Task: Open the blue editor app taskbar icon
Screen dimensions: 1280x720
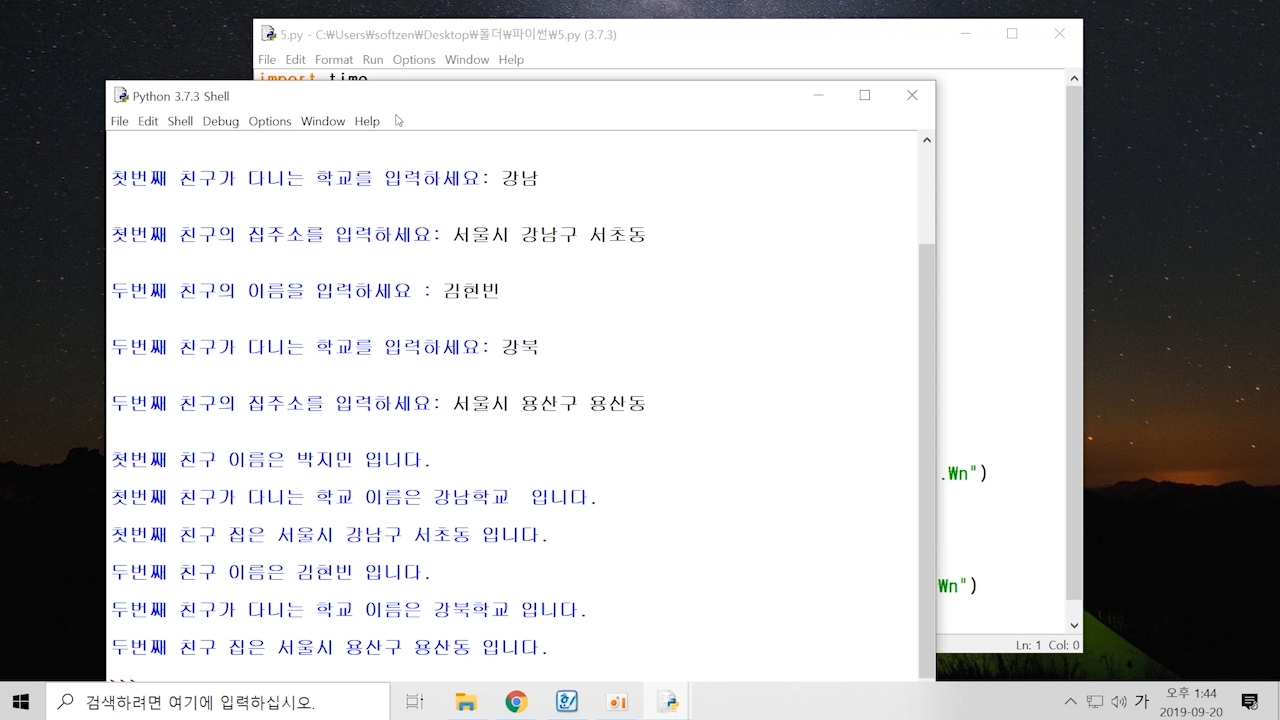Action: (x=567, y=702)
